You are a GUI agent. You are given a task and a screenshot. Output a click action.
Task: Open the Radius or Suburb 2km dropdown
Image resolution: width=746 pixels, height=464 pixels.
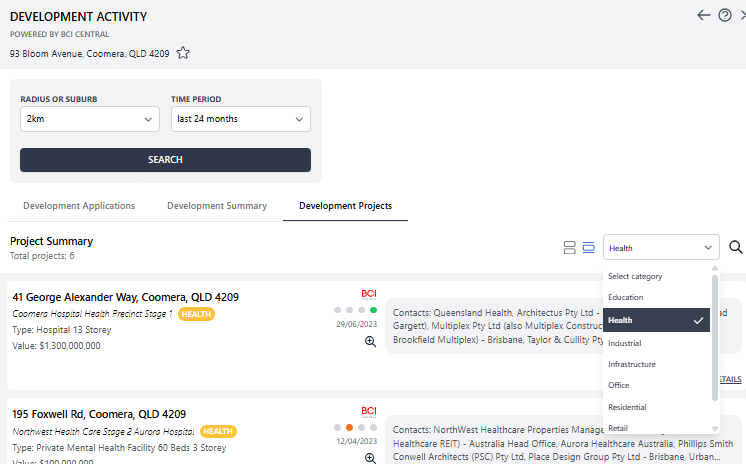click(90, 119)
